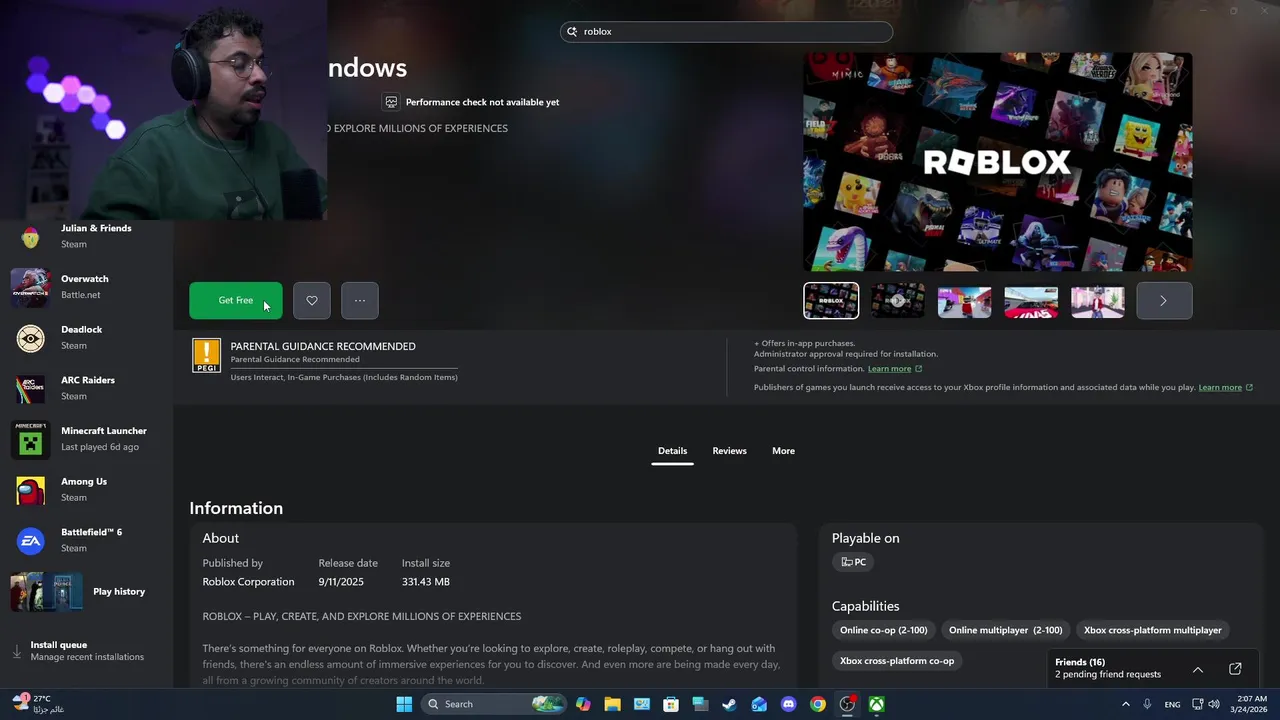Open the Xbox app taskbar icon
Viewport: 1280px width, 720px height.
point(876,704)
